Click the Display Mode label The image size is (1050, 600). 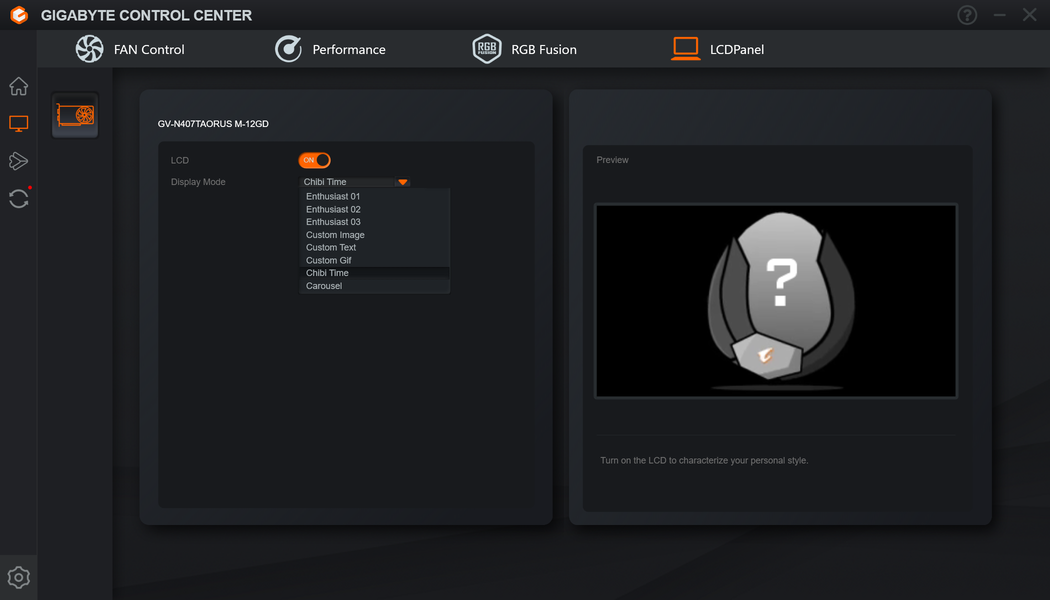[198, 182]
